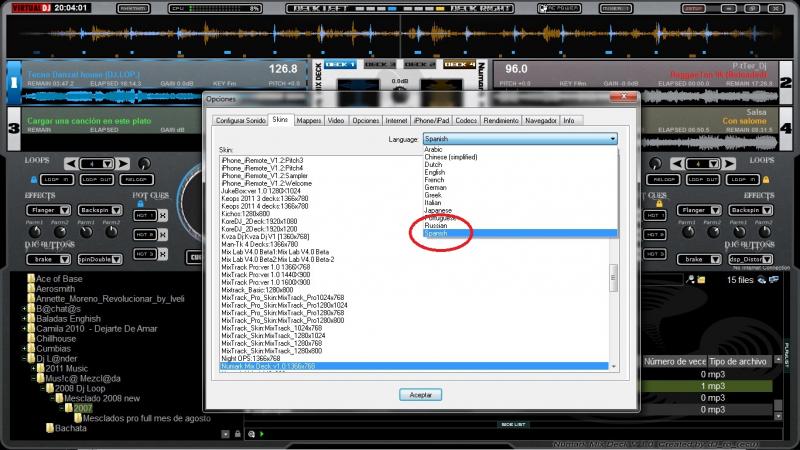
Task: Adjust right deck Backspin Parm2 knob
Action: click(x=764, y=232)
